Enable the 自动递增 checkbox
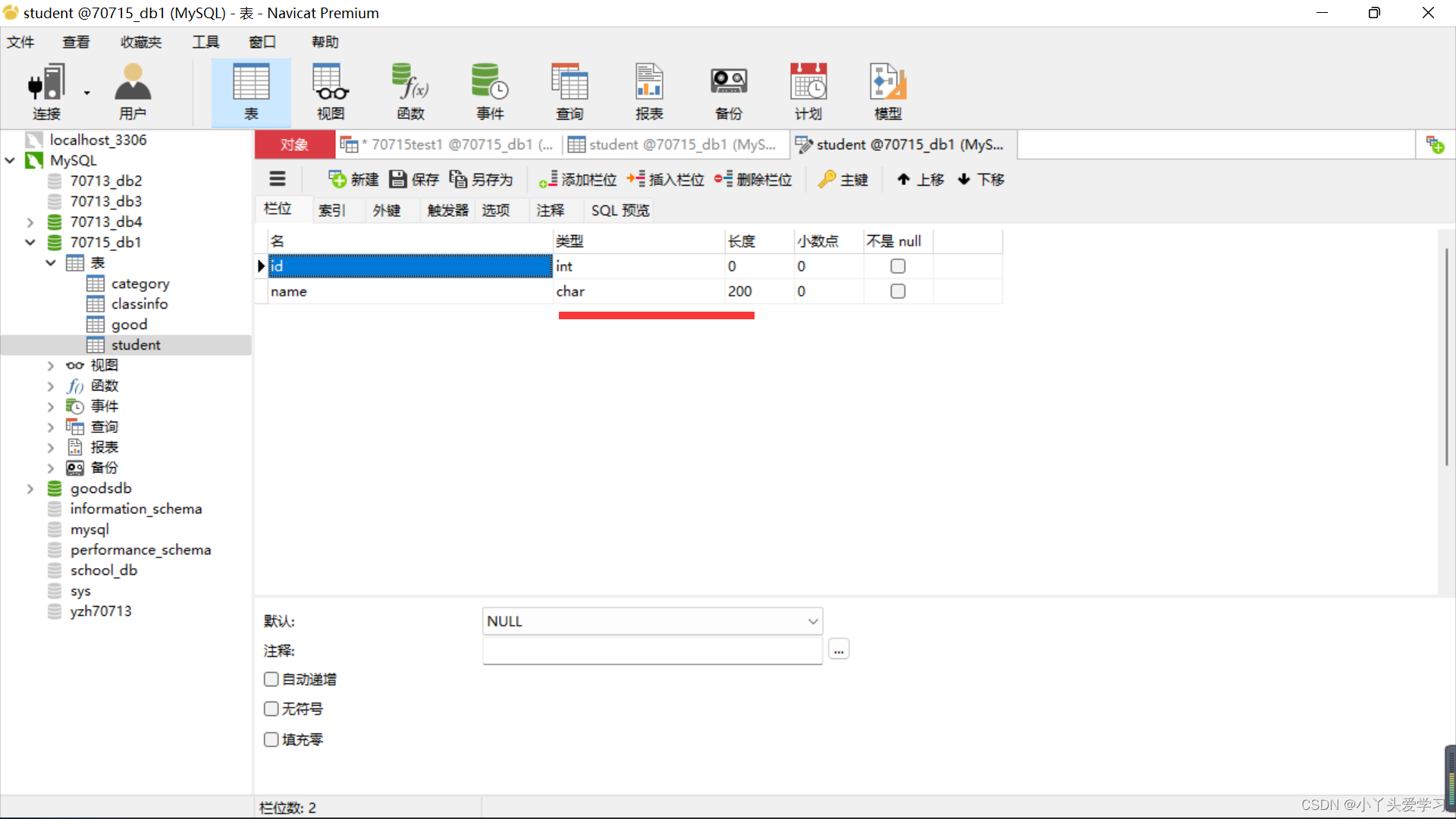The height and width of the screenshot is (819, 1456). click(271, 679)
